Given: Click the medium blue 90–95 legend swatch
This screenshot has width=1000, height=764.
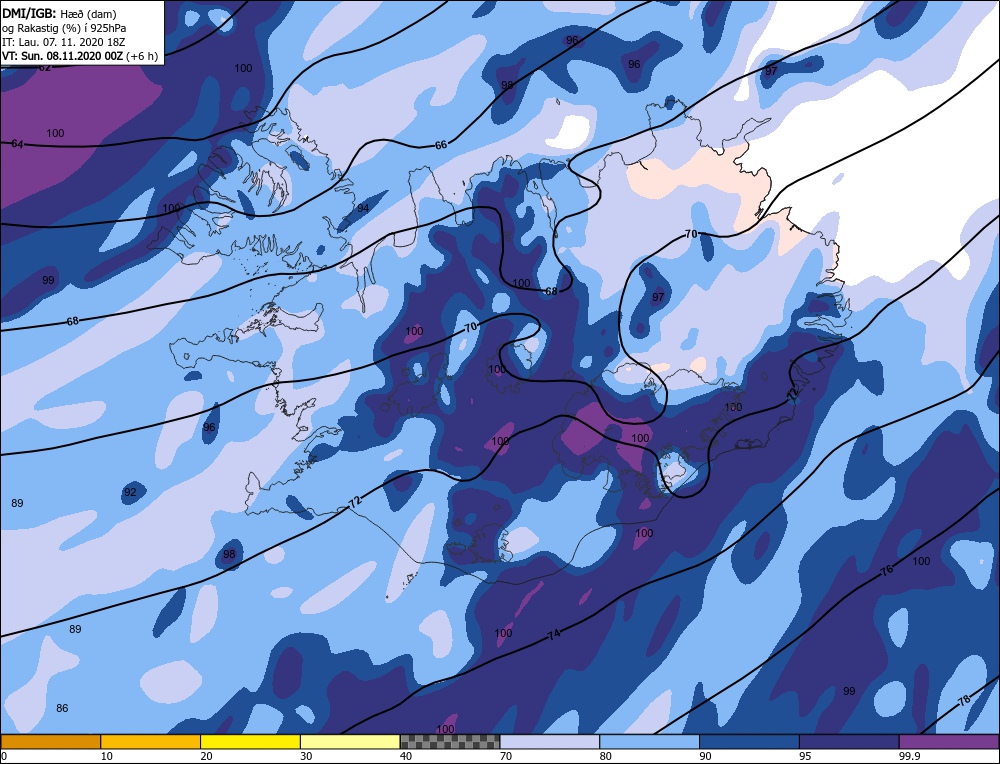Looking at the screenshot, I should [x=749, y=742].
